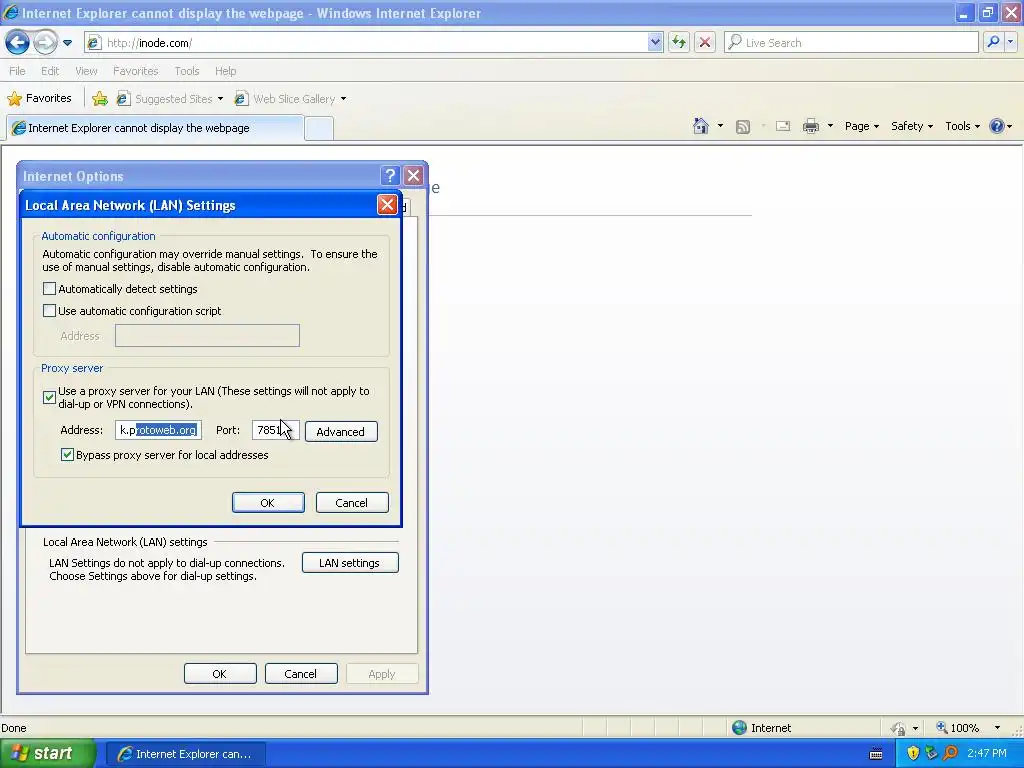Open the Safety command bar menu
The height and width of the screenshot is (768, 1024).
coord(912,126)
